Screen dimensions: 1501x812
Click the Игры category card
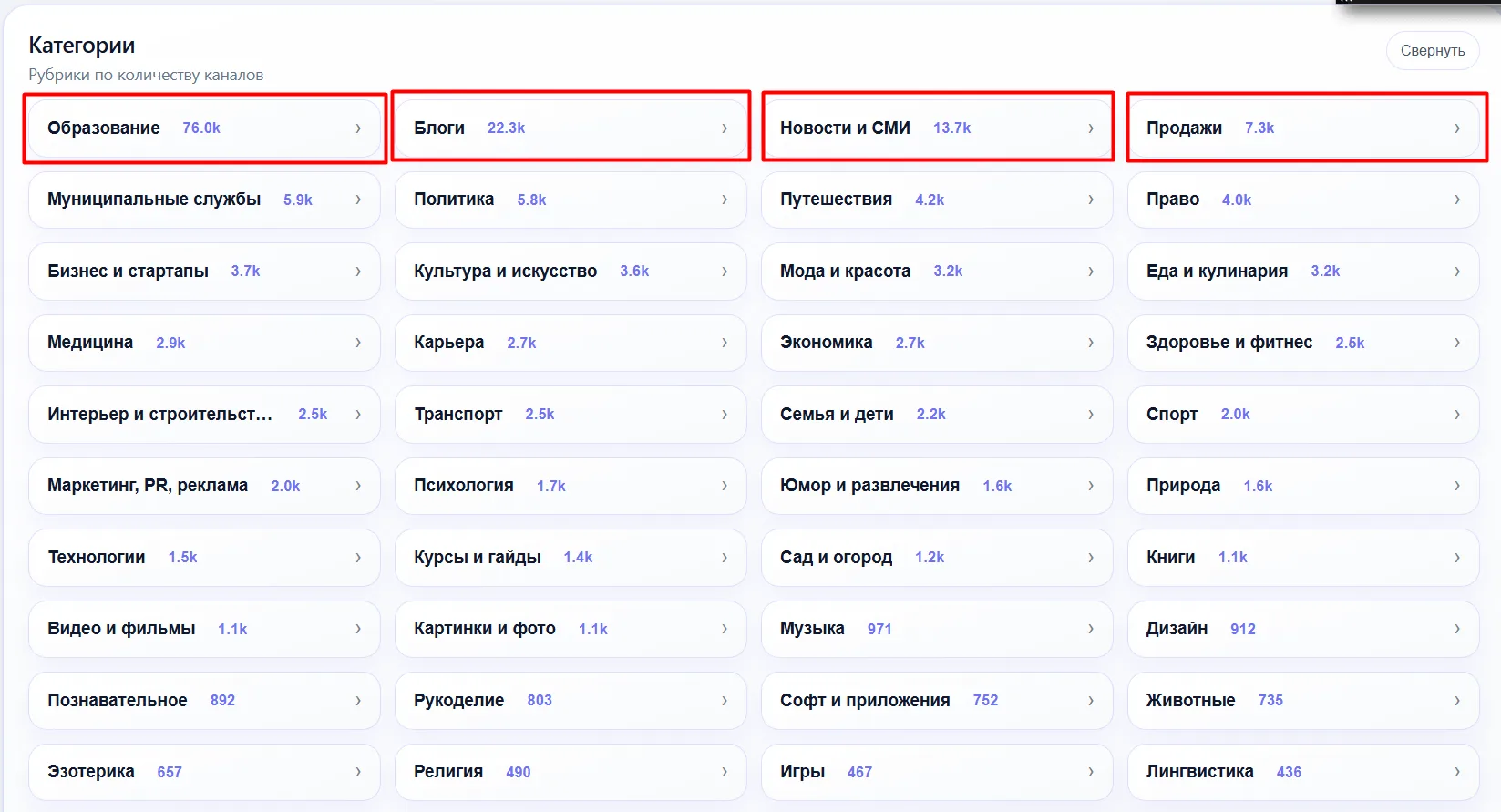pyautogui.click(x=937, y=772)
